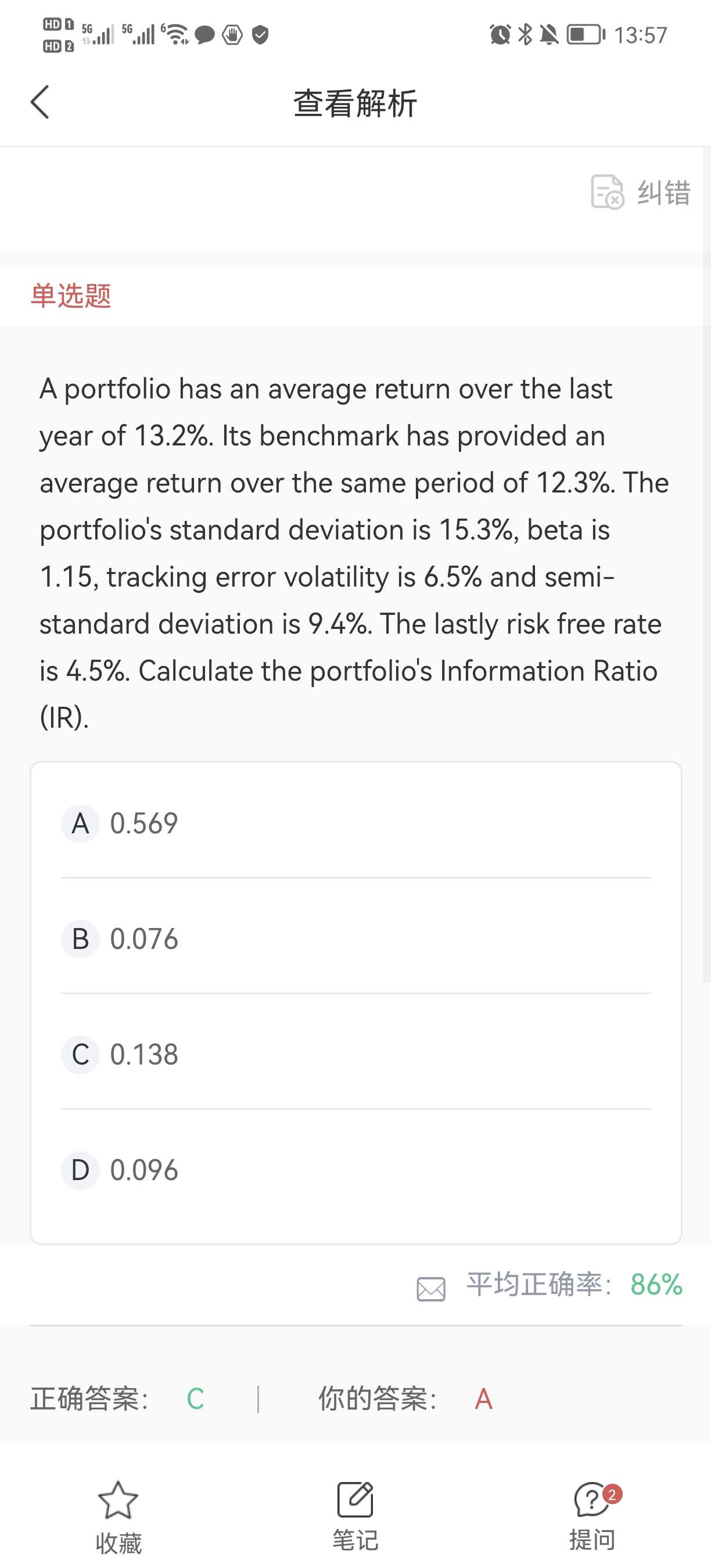
Task: Tap the 纠错 text label
Action: coord(663,193)
